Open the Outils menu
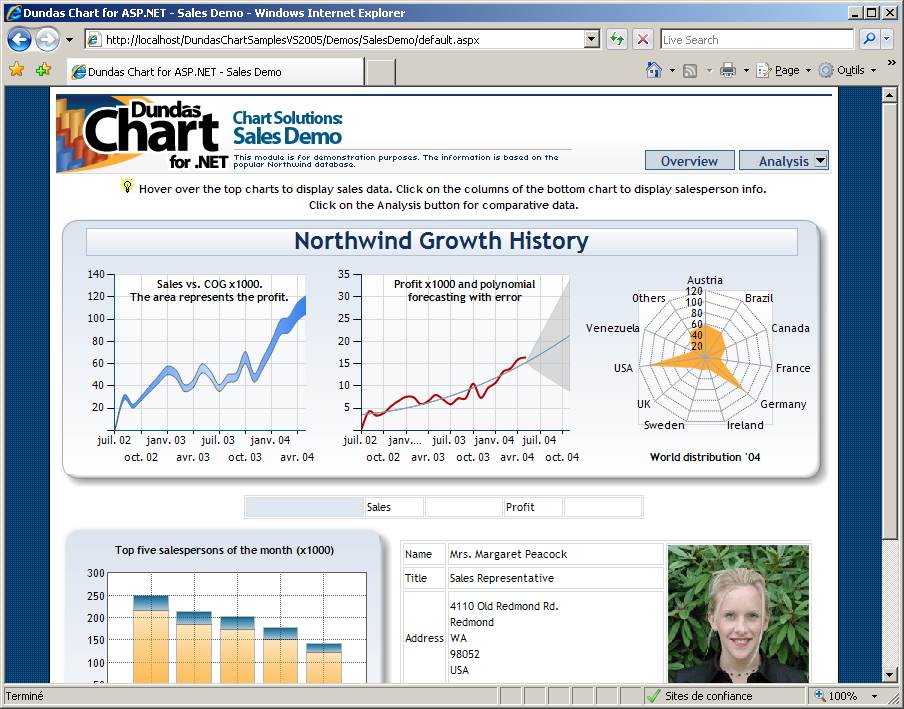The height and width of the screenshot is (709, 904). pyautogui.click(x=848, y=70)
